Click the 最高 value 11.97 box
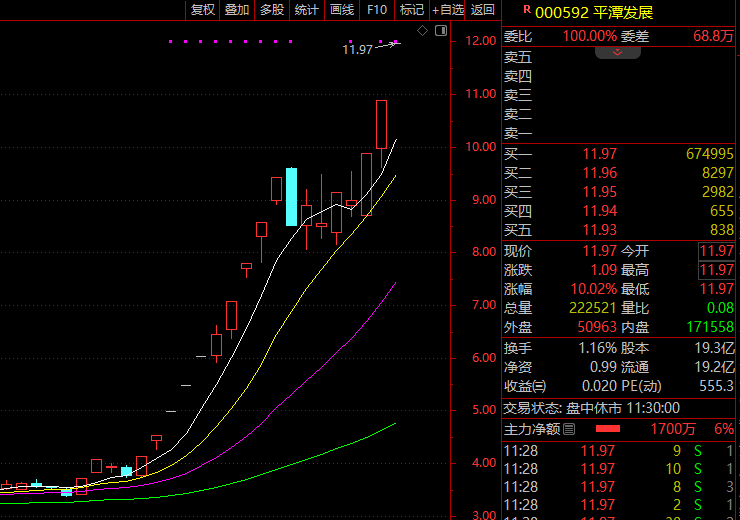 coord(716,270)
